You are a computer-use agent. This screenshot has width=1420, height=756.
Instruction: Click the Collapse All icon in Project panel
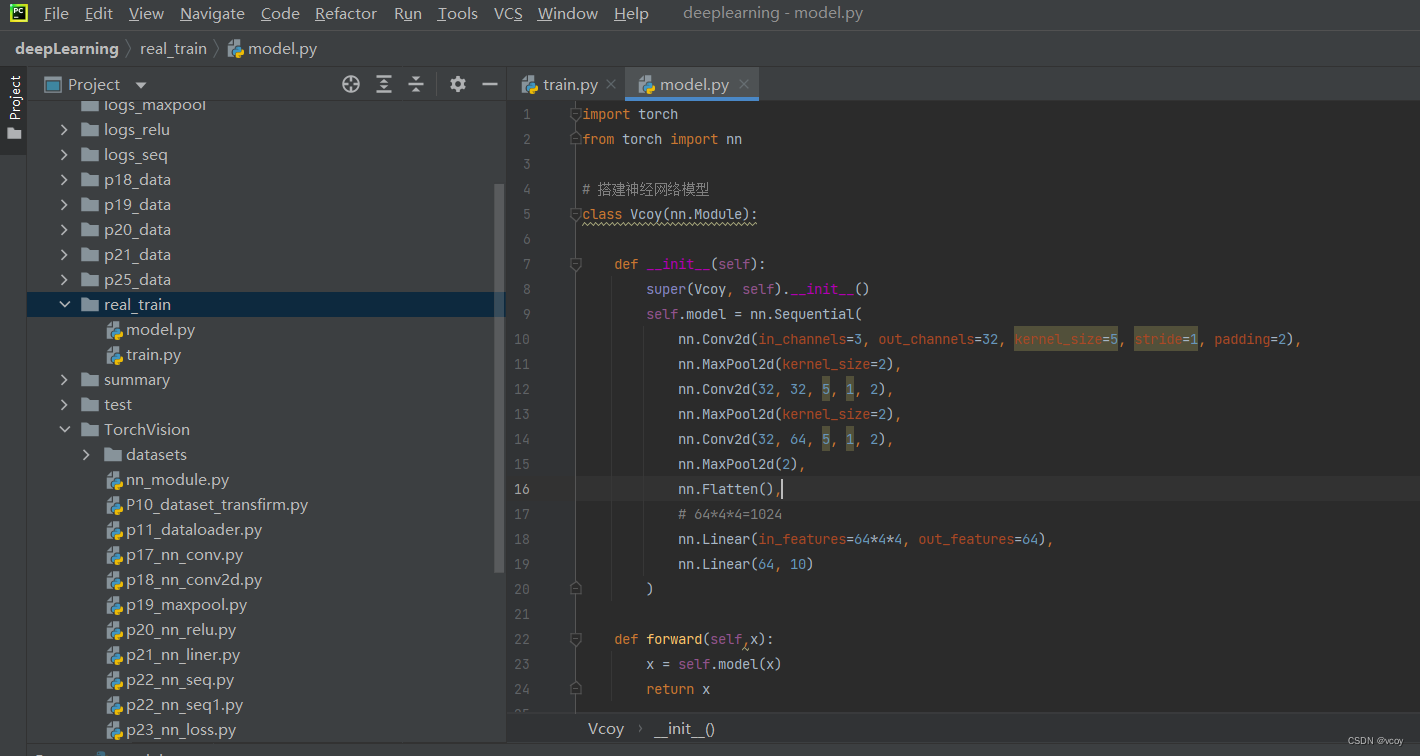(416, 84)
